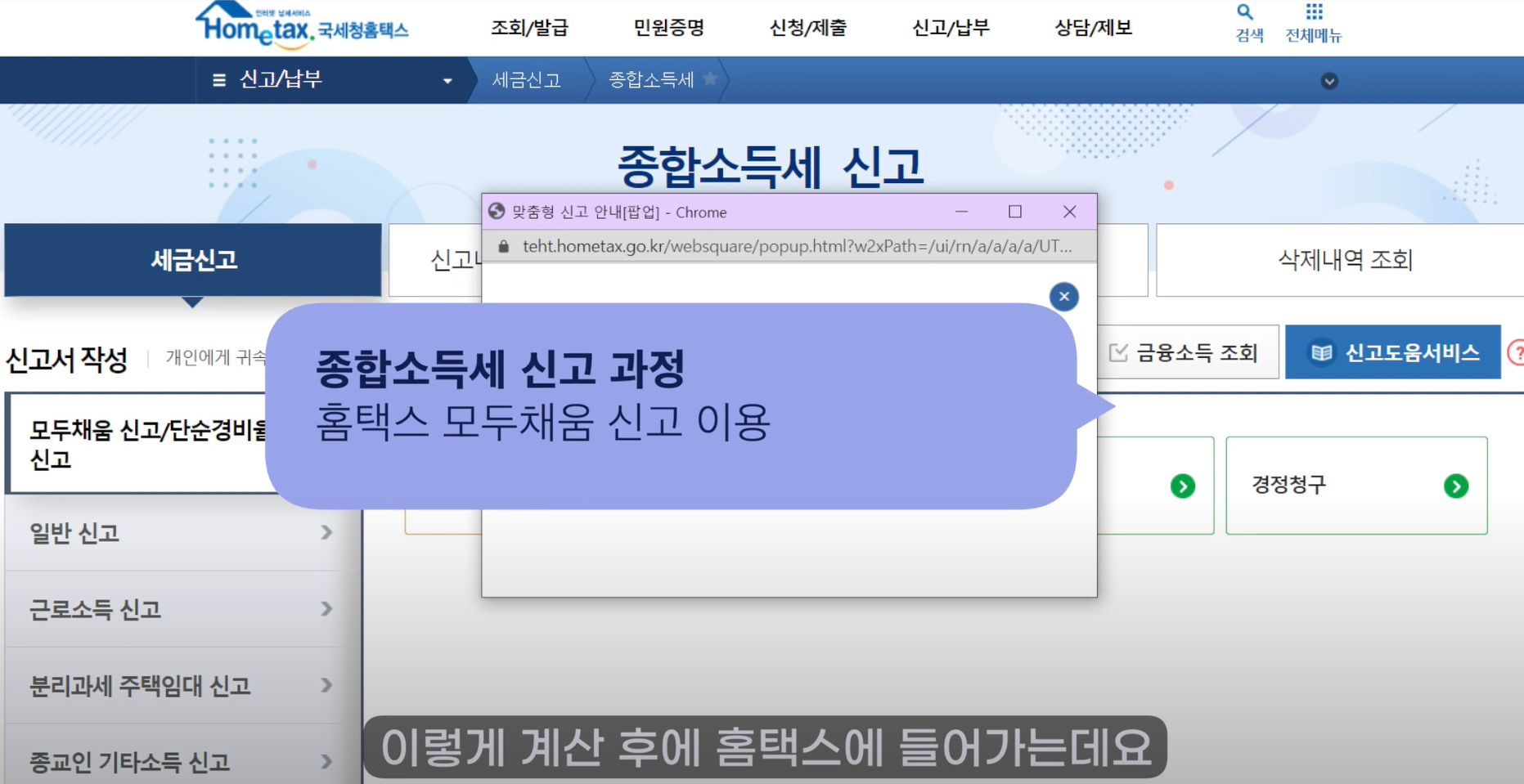
Task: Click the popup URL address bar
Action: [789, 246]
